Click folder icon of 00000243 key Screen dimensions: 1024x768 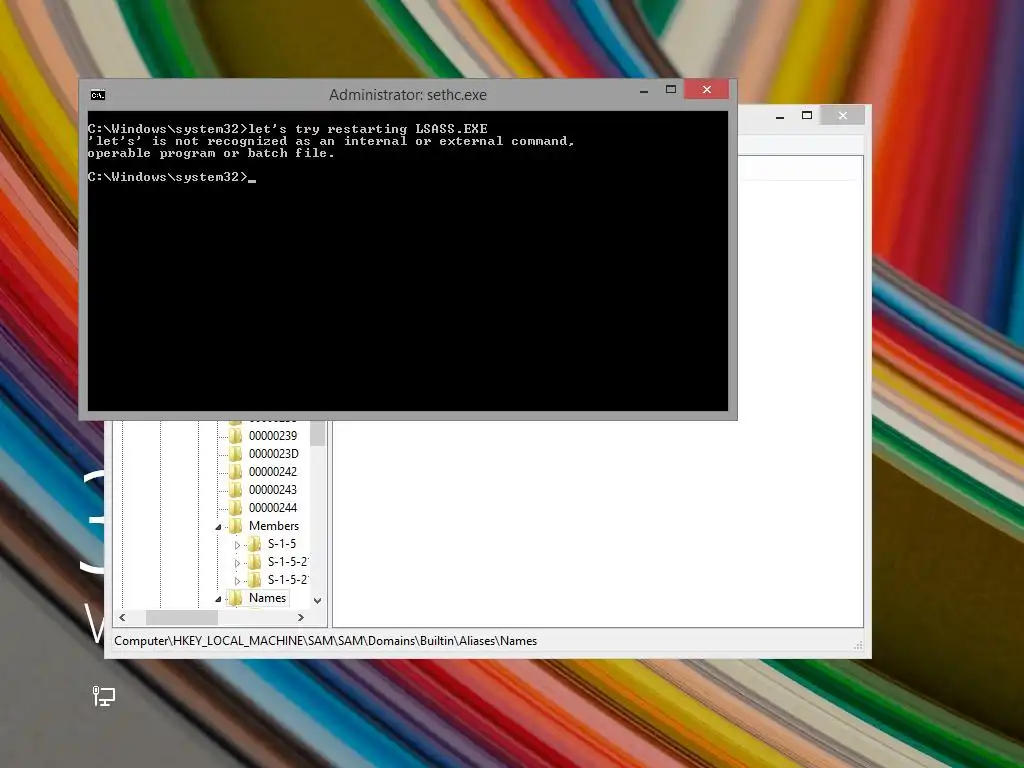[x=236, y=490]
